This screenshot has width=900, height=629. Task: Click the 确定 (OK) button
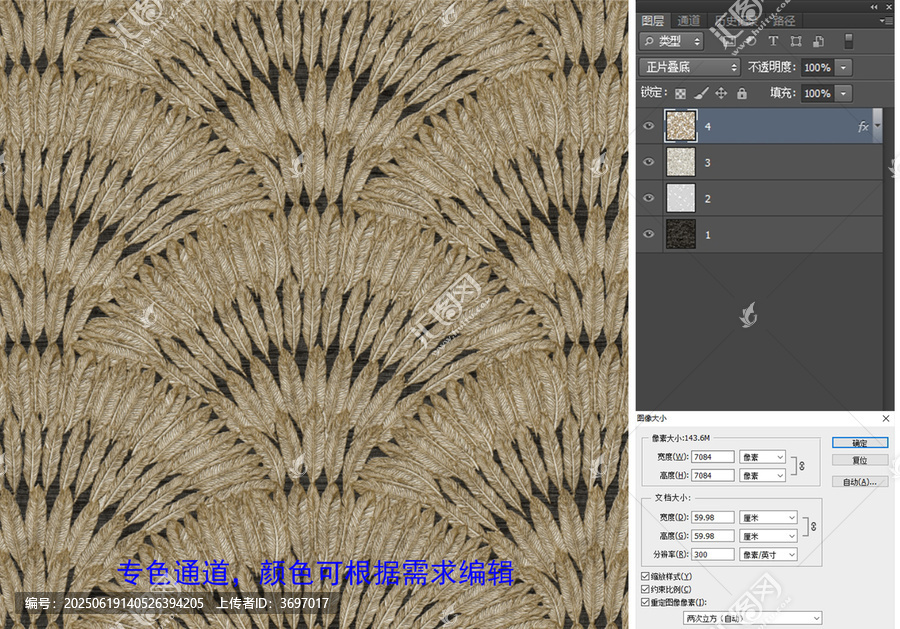[860, 442]
